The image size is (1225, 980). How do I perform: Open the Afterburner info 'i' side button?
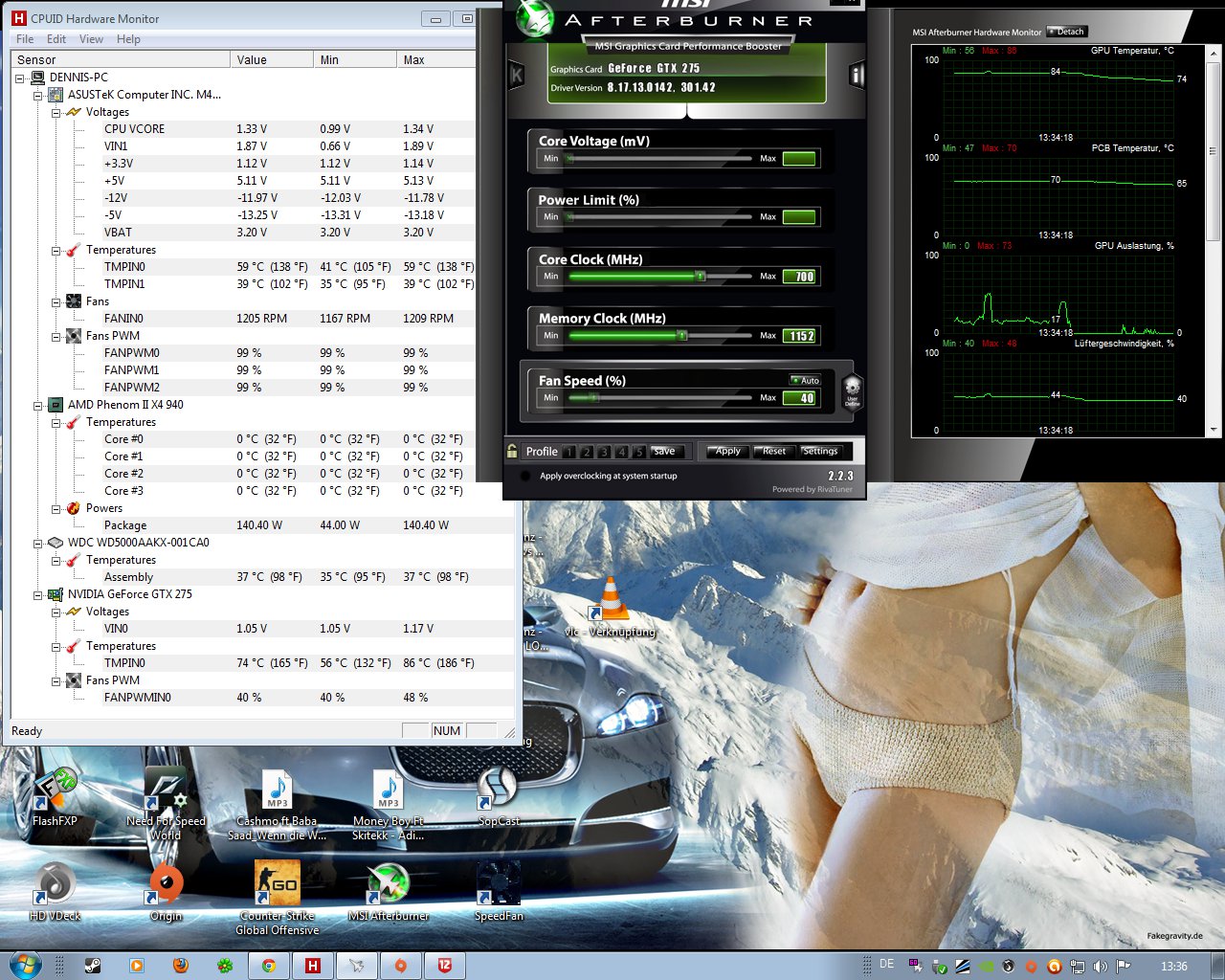pyautogui.click(x=857, y=76)
